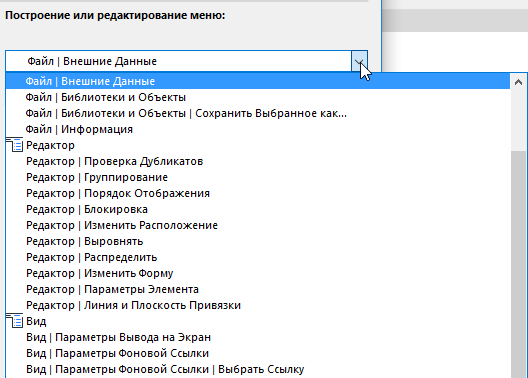Click the dropdown arrow of the menu combo box
528x378 pixels.
click(x=359, y=61)
